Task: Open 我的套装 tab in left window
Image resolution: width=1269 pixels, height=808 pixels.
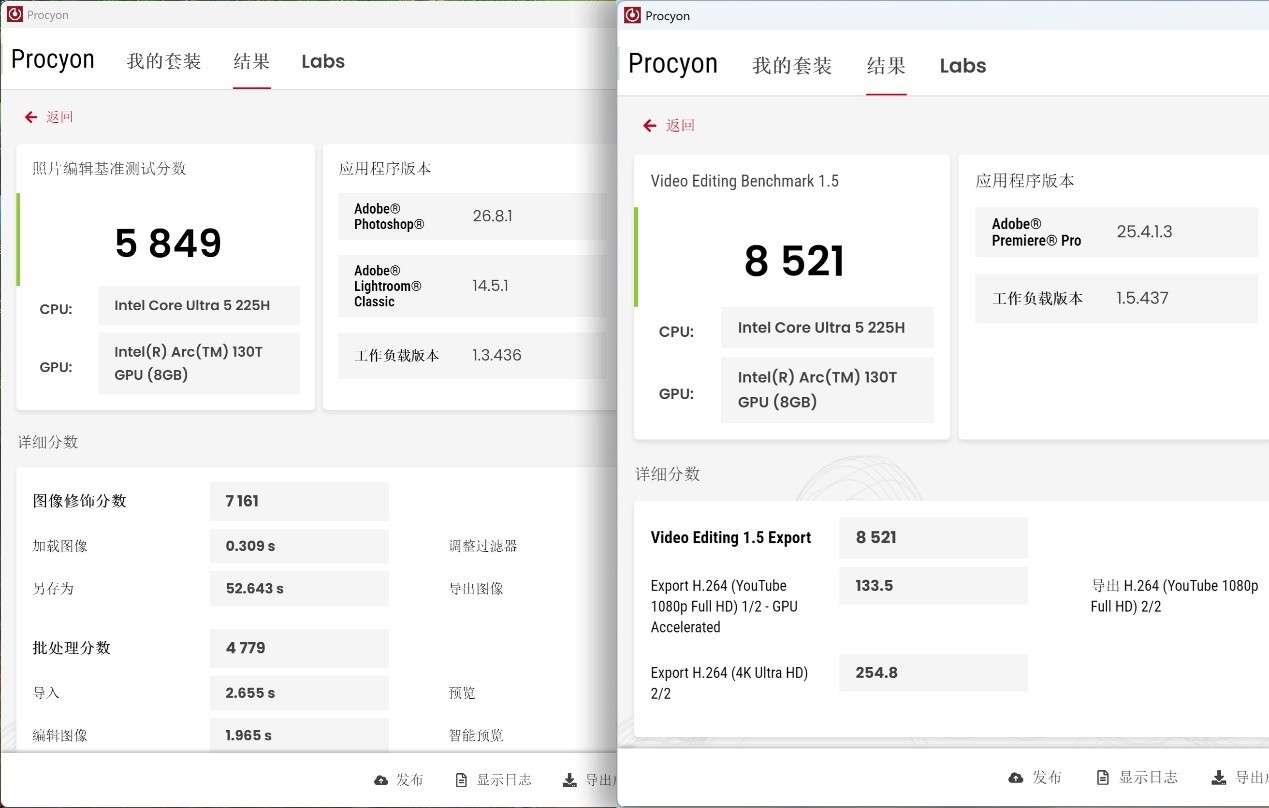Action: point(164,61)
